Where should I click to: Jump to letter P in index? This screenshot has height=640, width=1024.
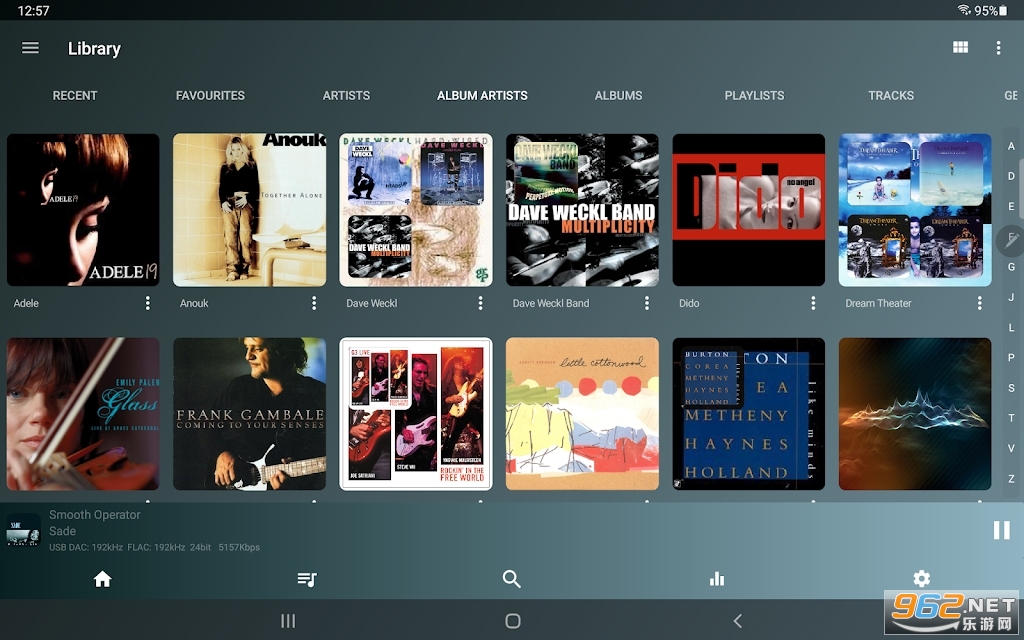[x=1011, y=357]
